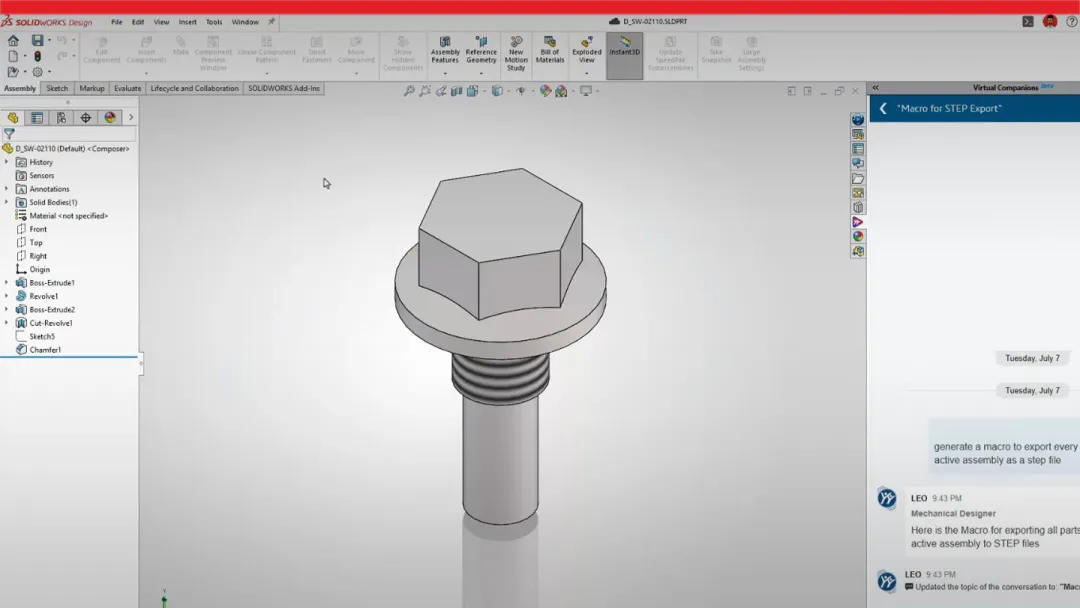The image size is (1080, 608).
Task: Show more manager tabs with the right chevron
Action: pos(131,118)
